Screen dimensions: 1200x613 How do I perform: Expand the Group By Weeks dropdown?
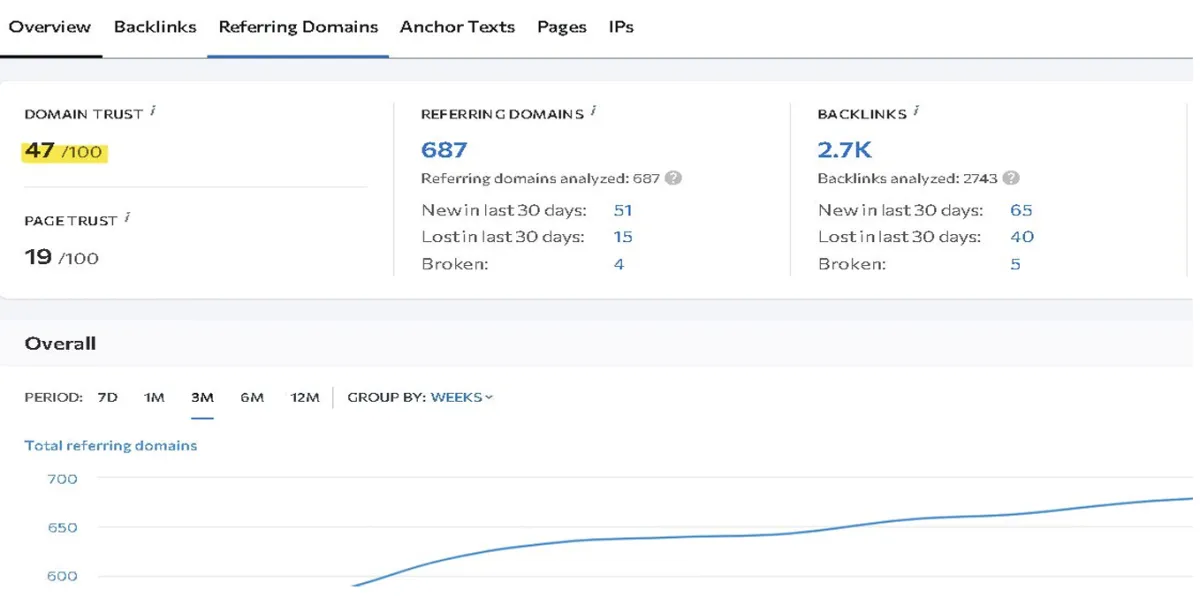point(462,397)
